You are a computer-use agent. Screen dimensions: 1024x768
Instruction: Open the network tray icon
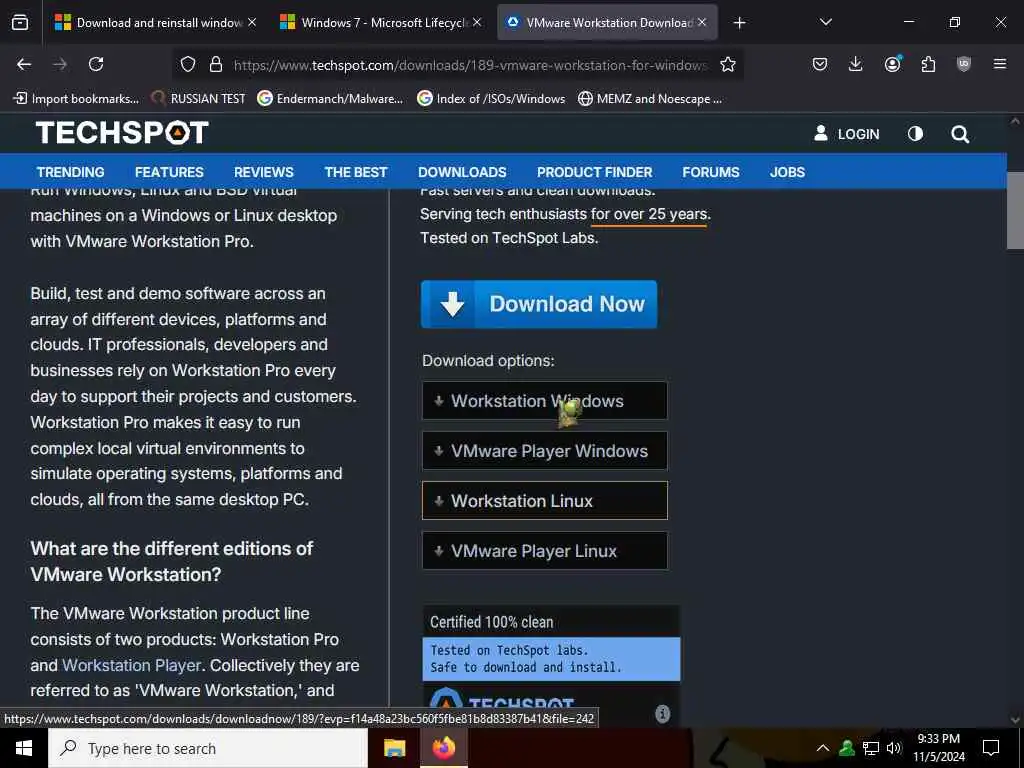tap(871, 748)
